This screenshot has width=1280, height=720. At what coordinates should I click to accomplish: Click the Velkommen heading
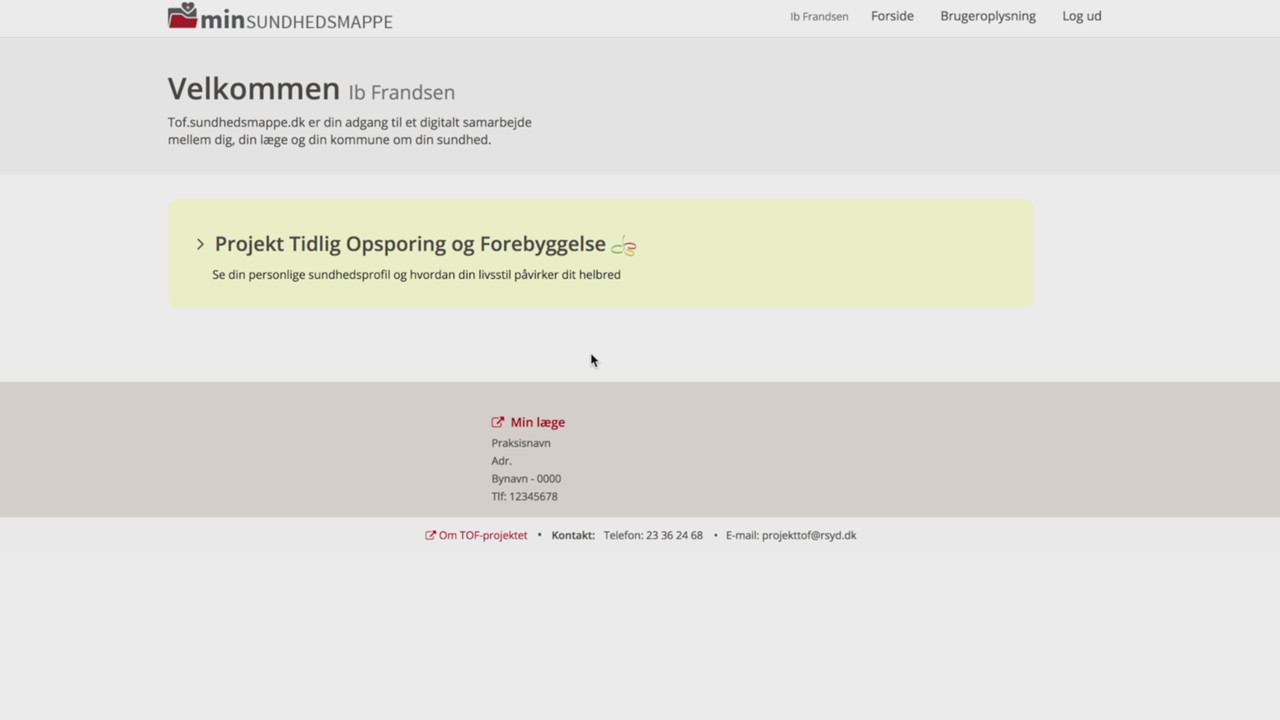click(x=254, y=89)
